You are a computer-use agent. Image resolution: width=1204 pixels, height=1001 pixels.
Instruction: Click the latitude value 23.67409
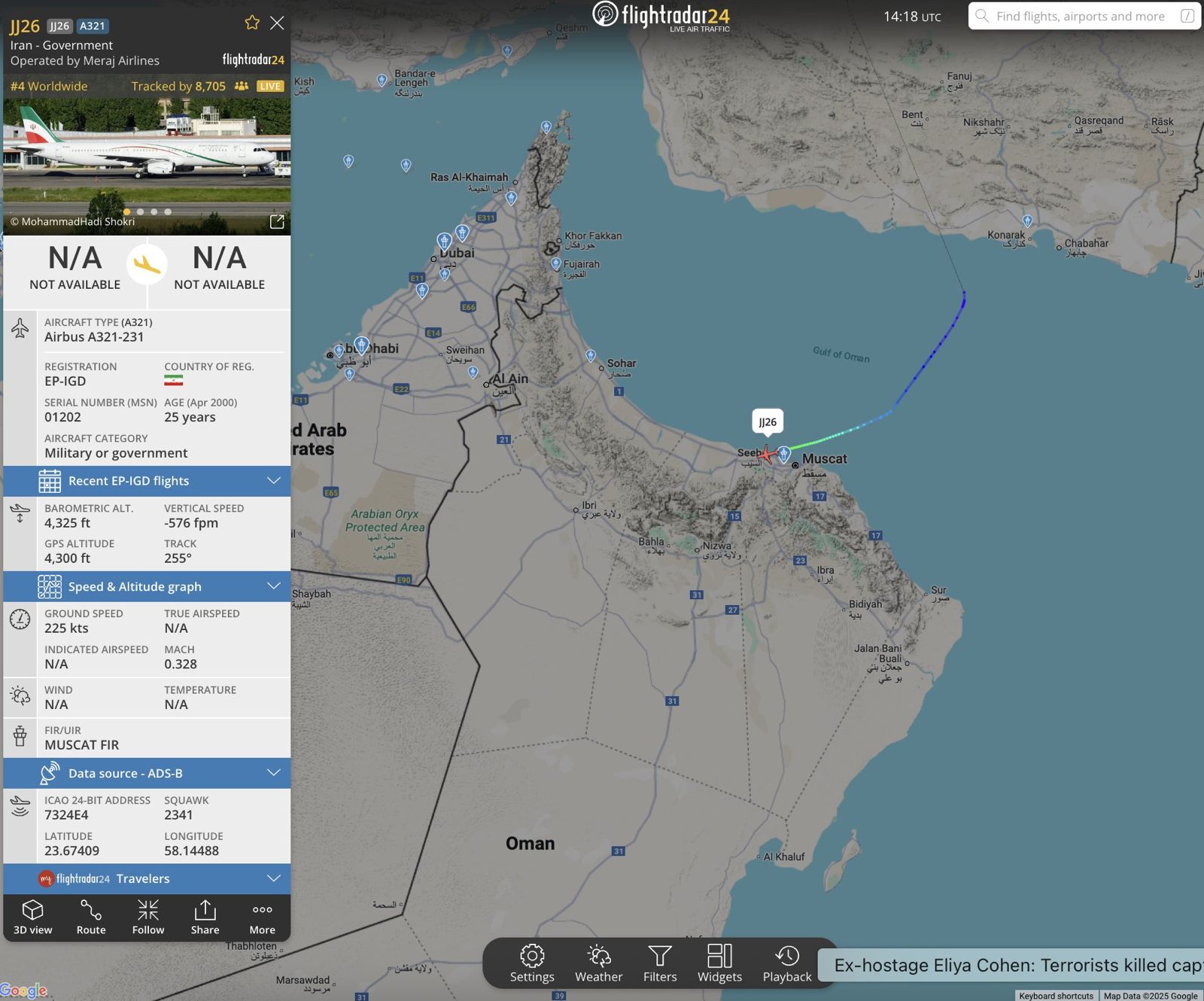71,850
